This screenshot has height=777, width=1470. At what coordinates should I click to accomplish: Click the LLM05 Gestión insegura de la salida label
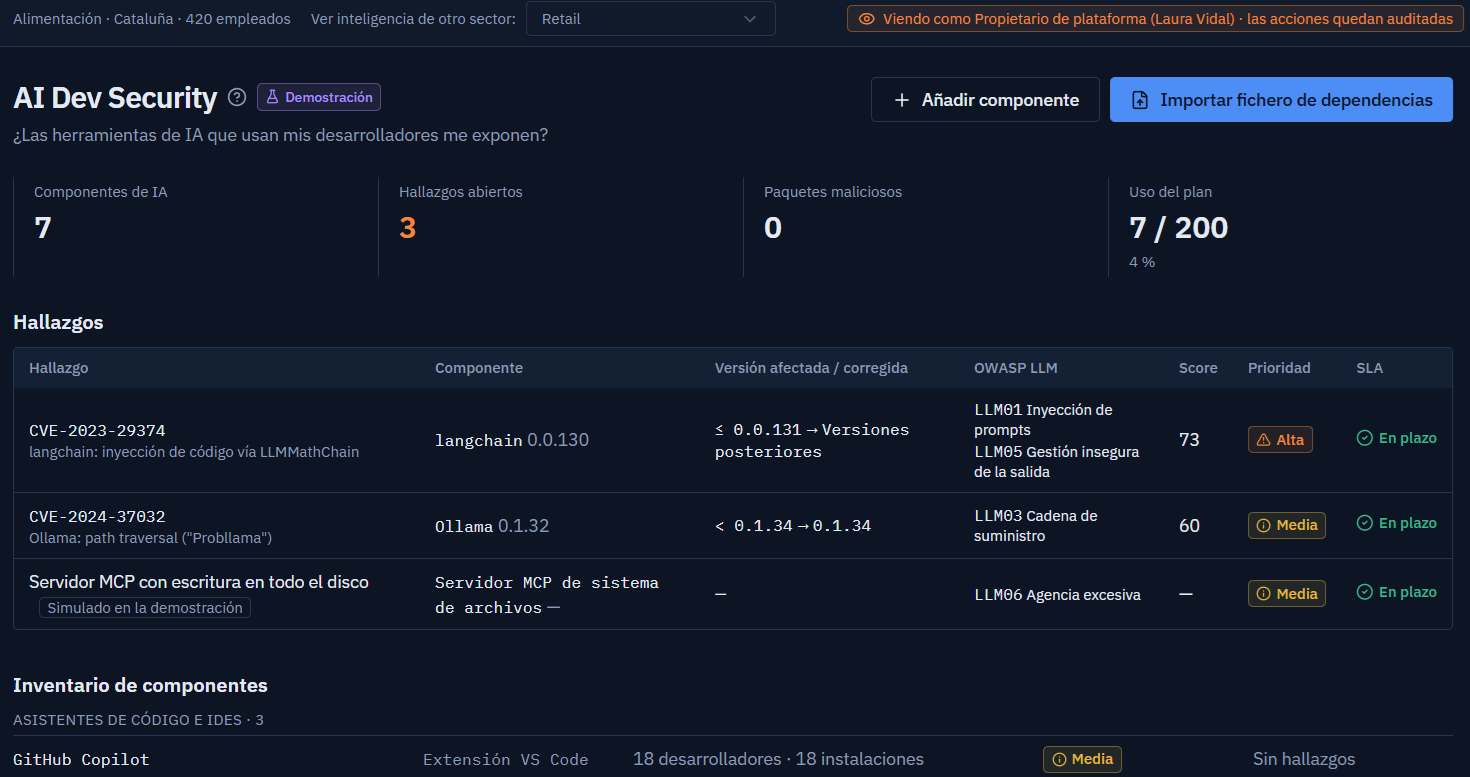click(1056, 462)
